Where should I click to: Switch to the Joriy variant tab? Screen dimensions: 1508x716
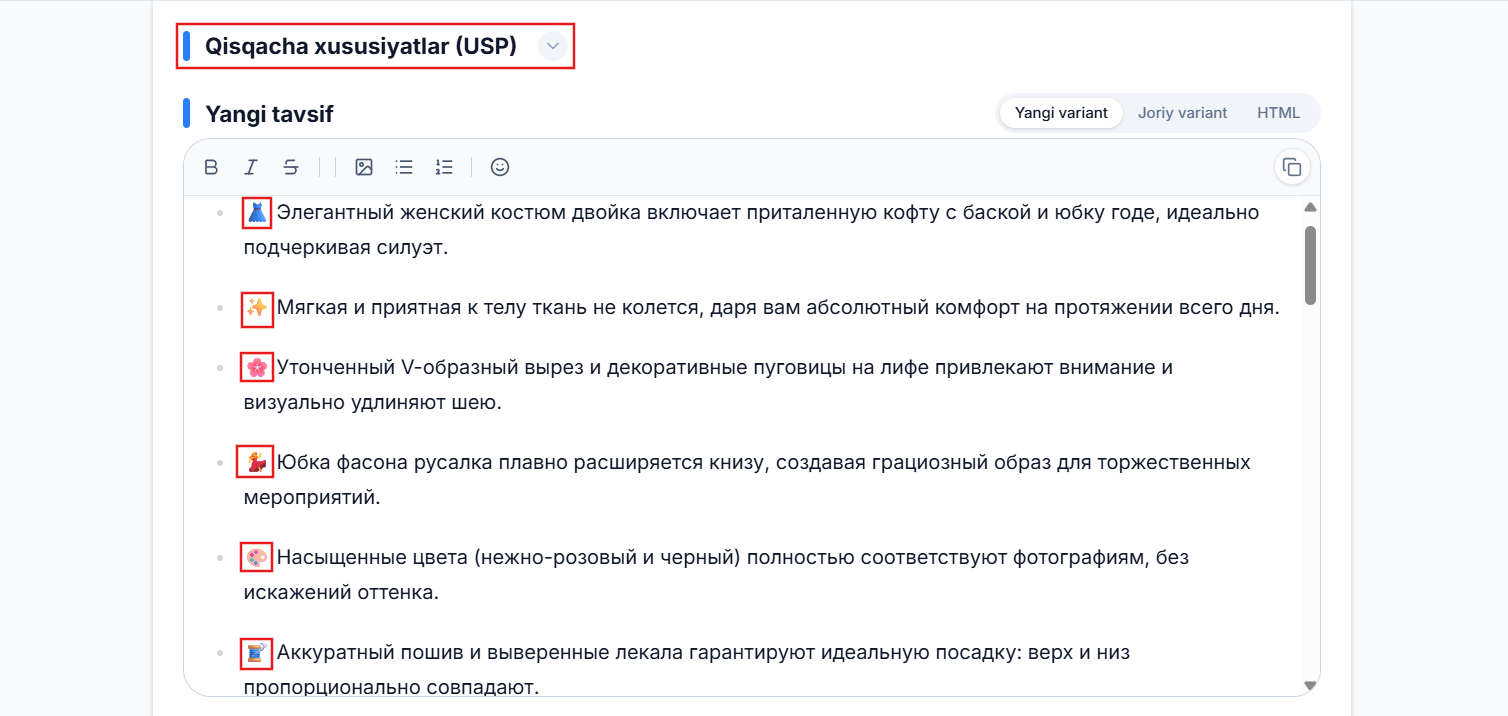1182,113
